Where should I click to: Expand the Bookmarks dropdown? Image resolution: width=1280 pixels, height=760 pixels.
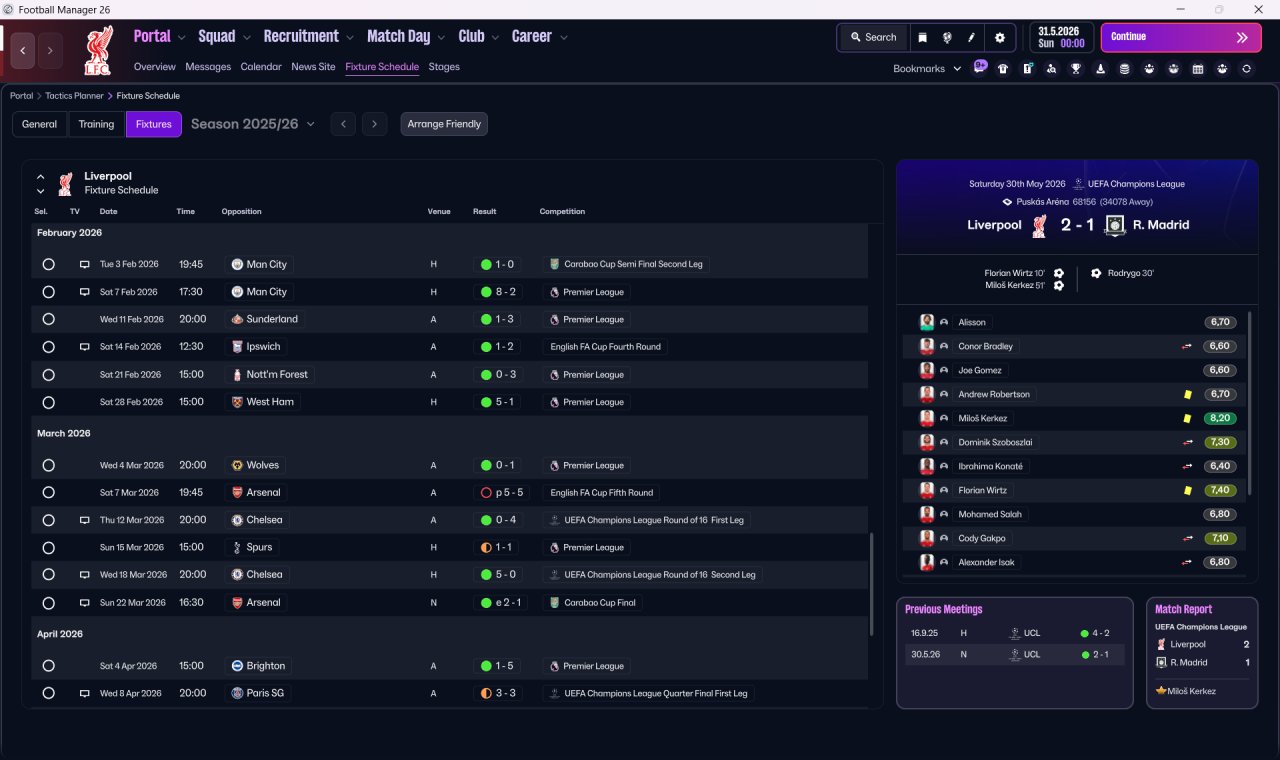[927, 69]
